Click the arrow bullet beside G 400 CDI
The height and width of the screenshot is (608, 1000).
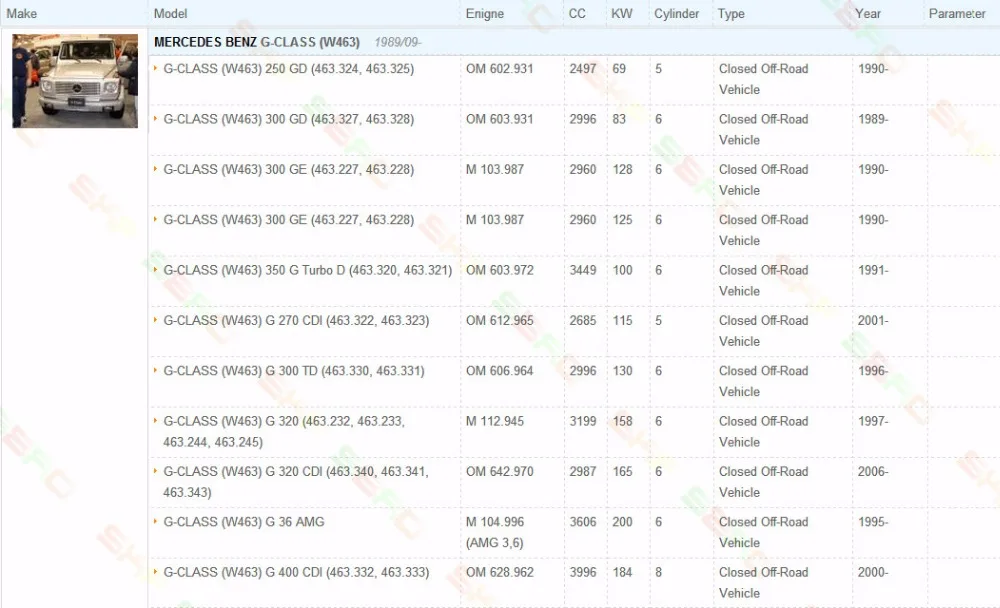coord(155,572)
